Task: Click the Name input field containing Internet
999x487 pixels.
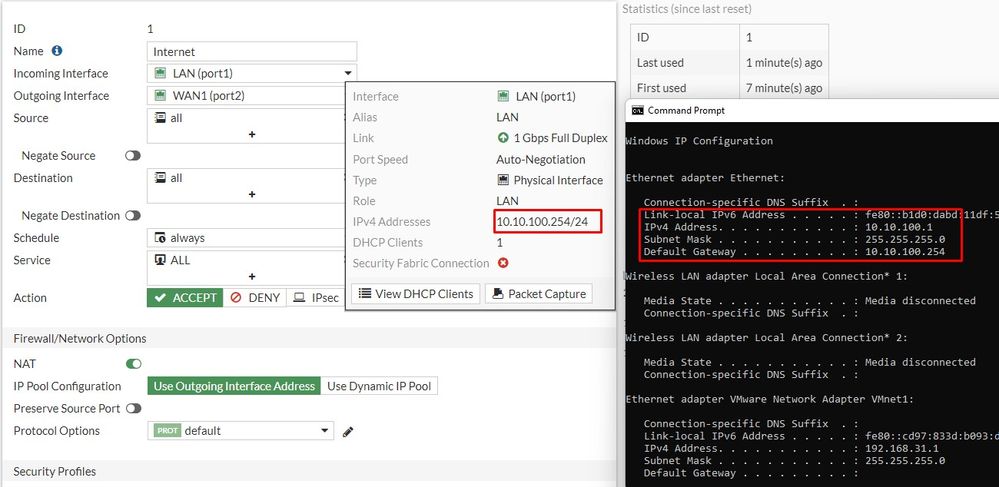Action: point(252,52)
